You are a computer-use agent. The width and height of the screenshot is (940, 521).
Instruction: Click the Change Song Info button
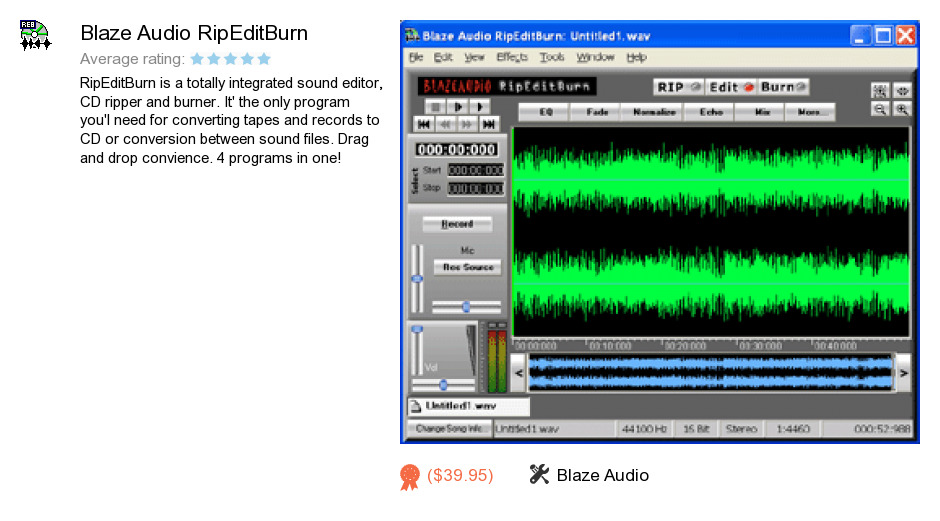[x=449, y=429]
